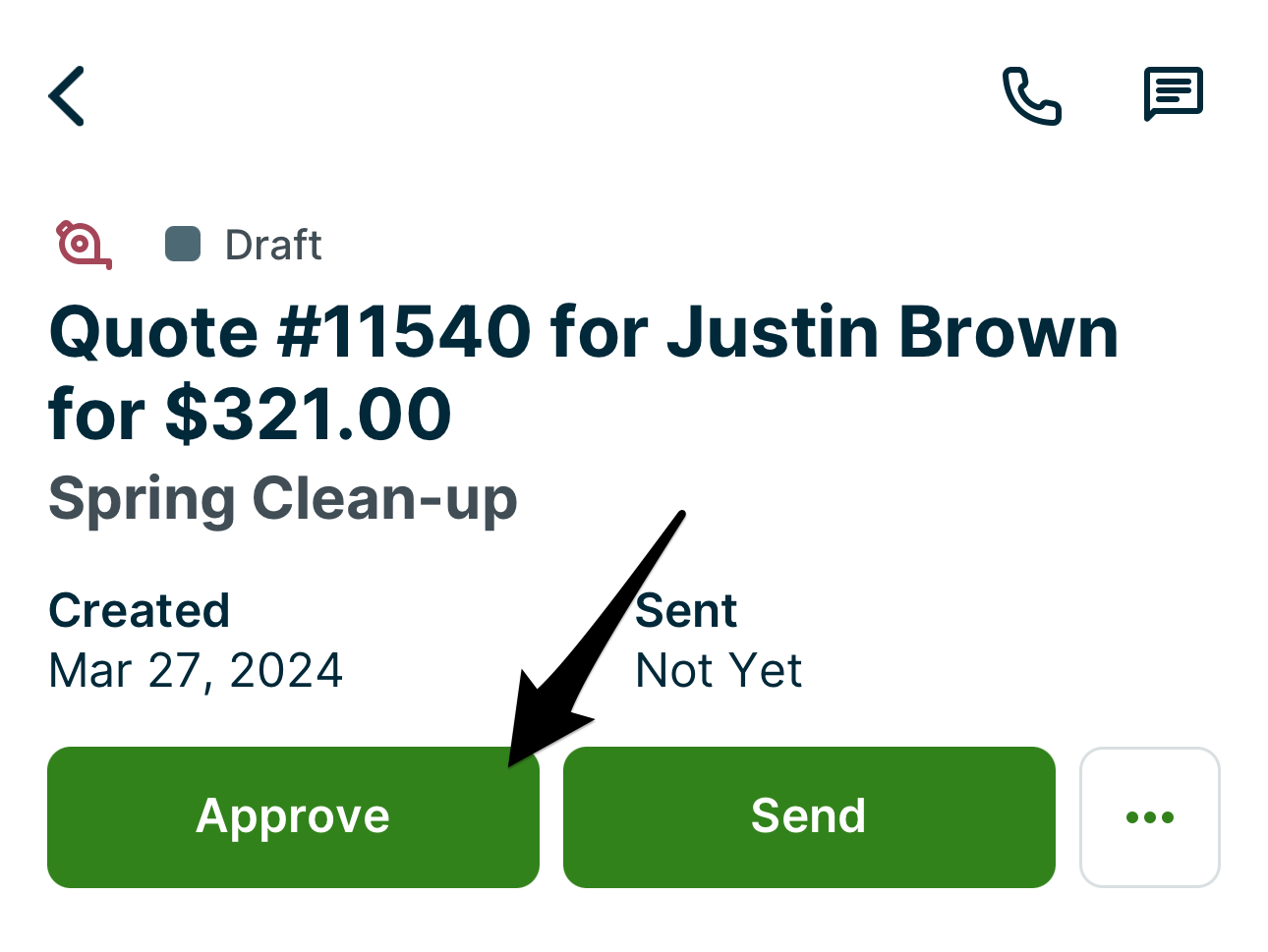Click the quote number #11540

[x=404, y=332]
